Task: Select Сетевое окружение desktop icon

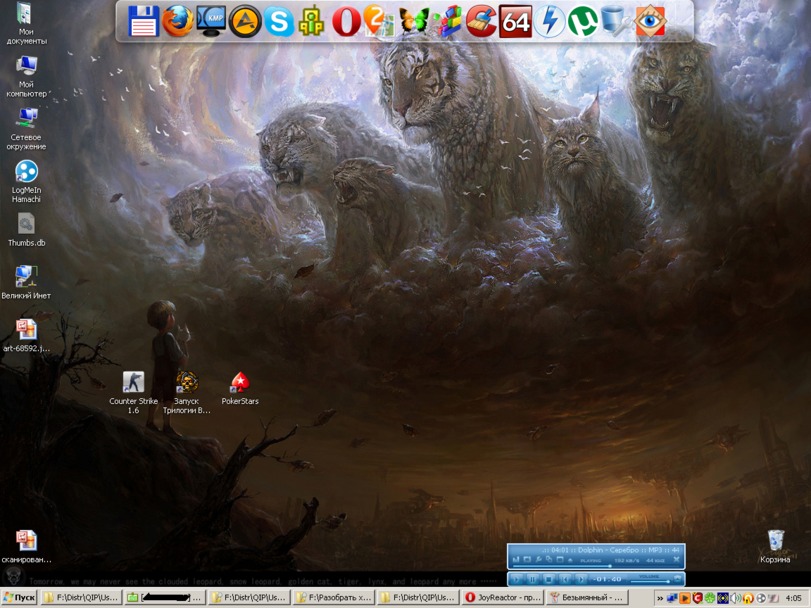Action: point(26,129)
